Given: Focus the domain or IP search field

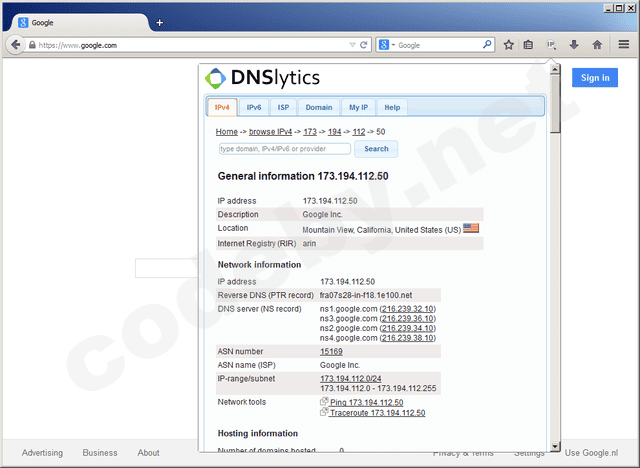Looking at the screenshot, I should click(285, 149).
